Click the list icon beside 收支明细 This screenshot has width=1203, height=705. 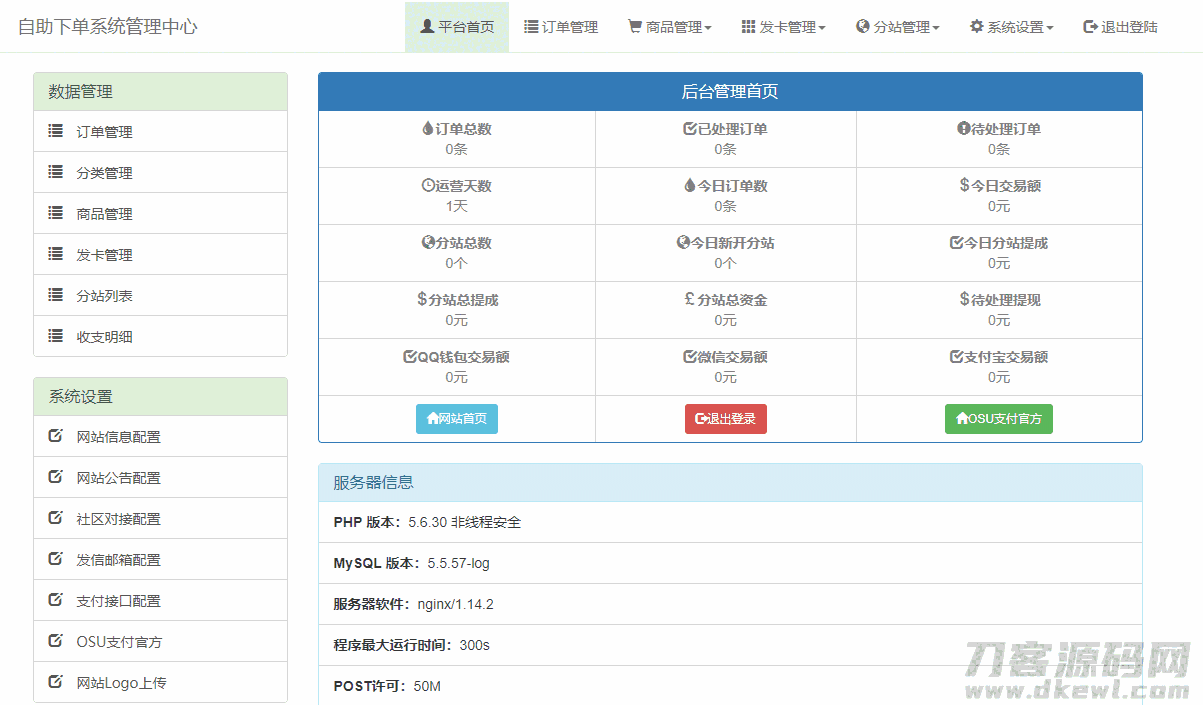point(56,336)
